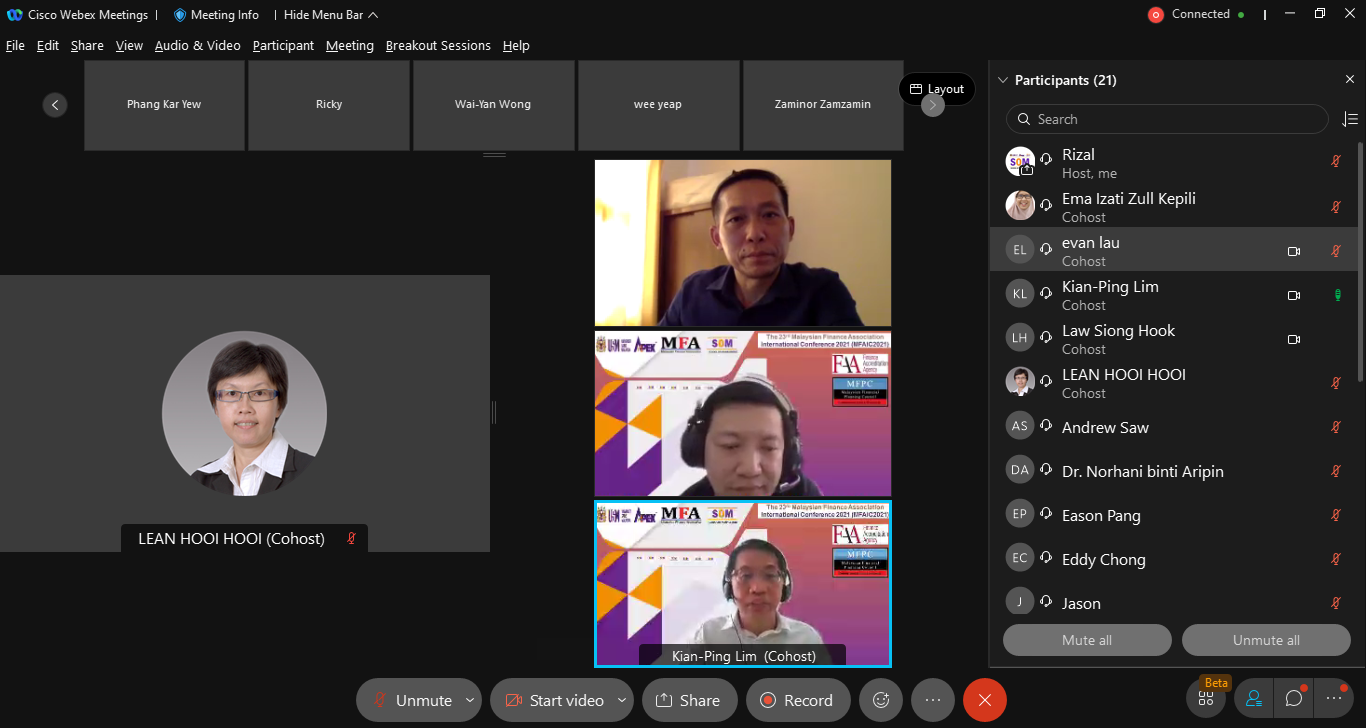Screen dimensions: 1366x728
Task: Open the apps grid icon with Beta badge
Action: (1206, 699)
